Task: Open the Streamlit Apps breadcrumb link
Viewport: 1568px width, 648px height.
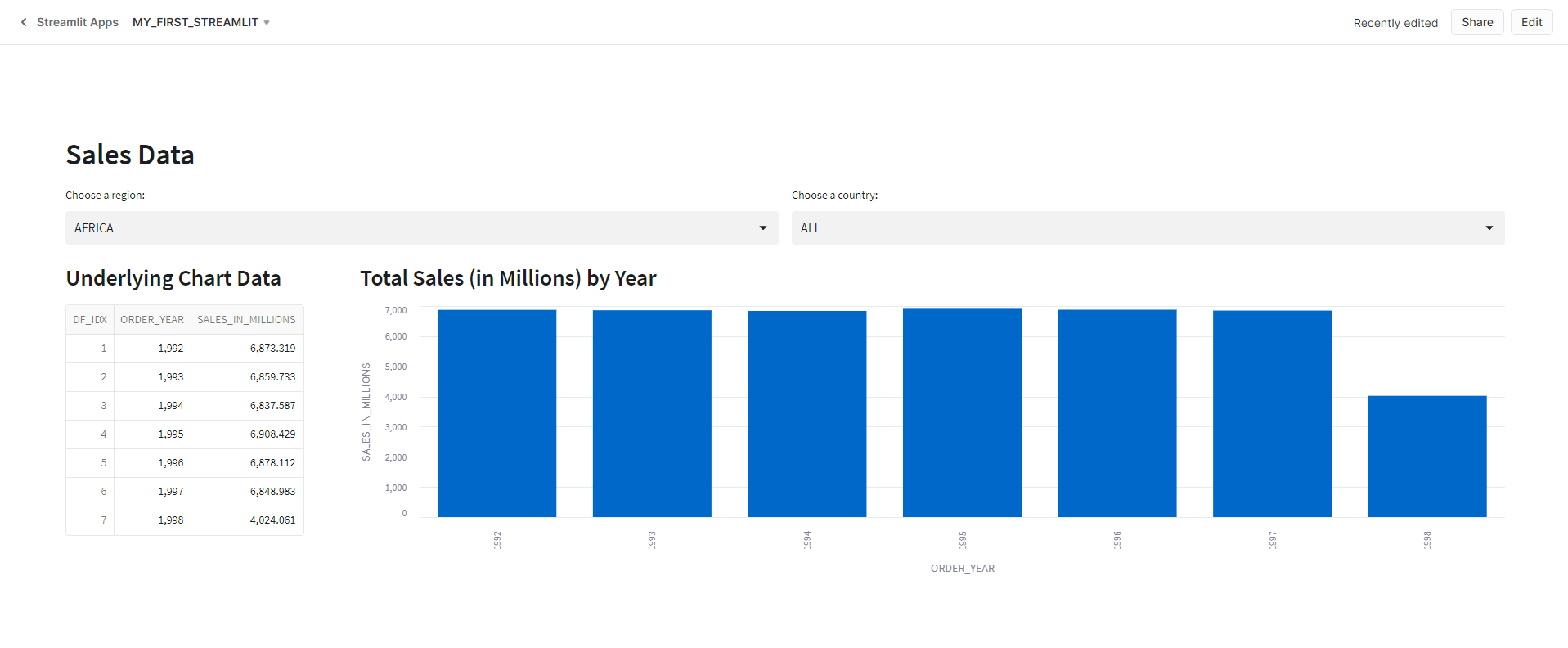Action: click(x=77, y=22)
